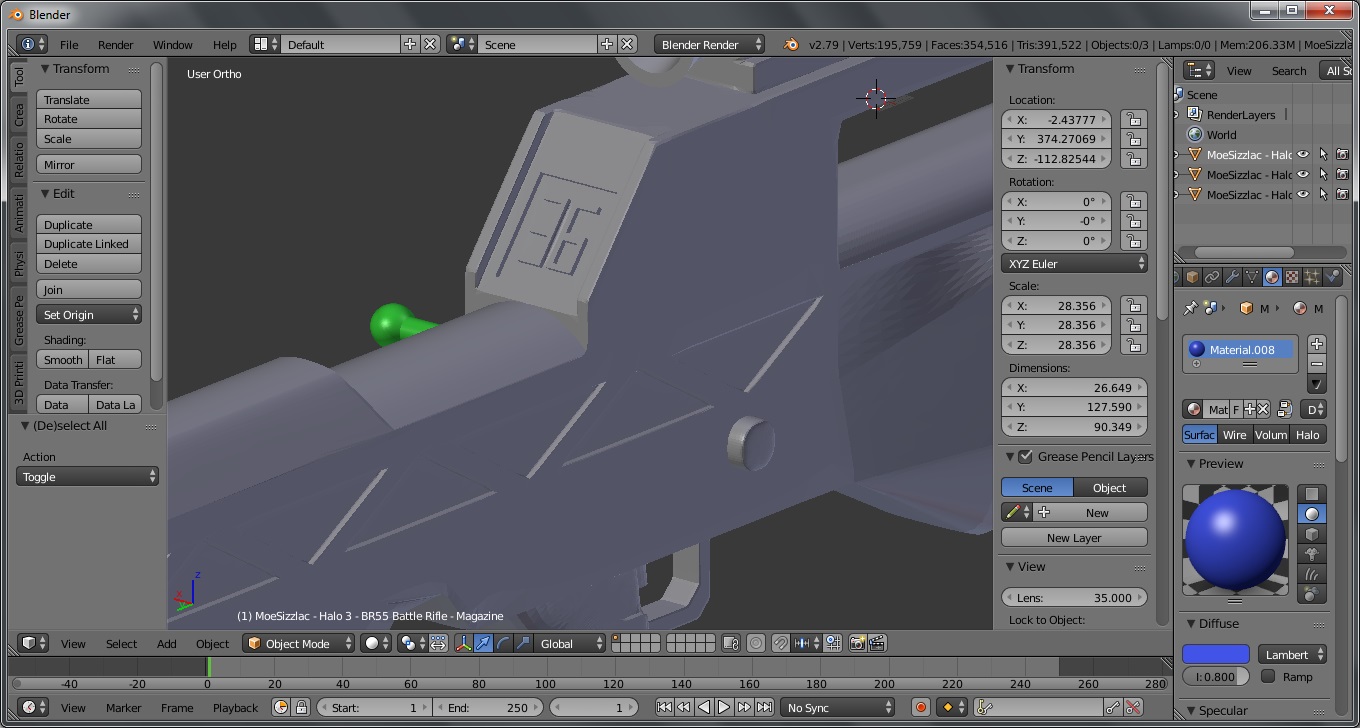Jump to the last frame
The height and width of the screenshot is (728, 1360).
pos(764,708)
